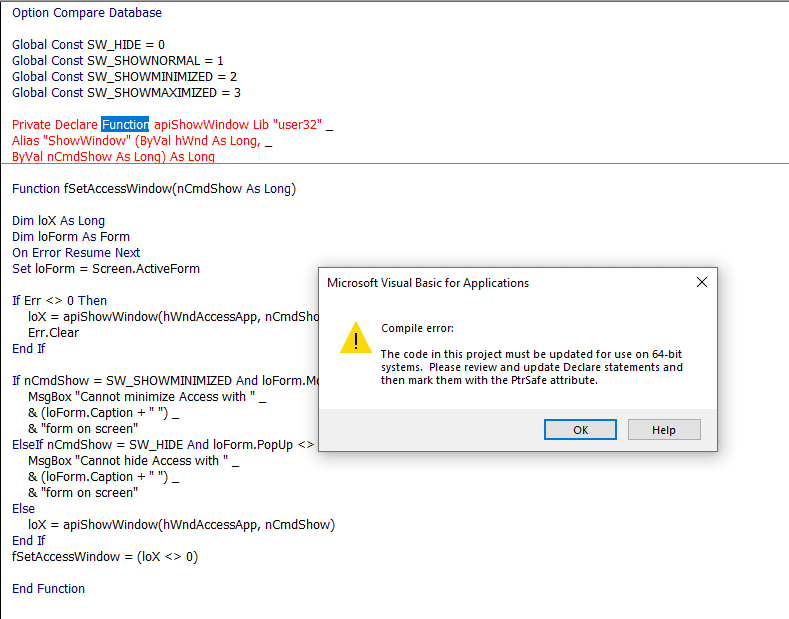Click the SW_SHOWMAXIMIZED constant line
This screenshot has width=789, height=619.
coord(126,93)
